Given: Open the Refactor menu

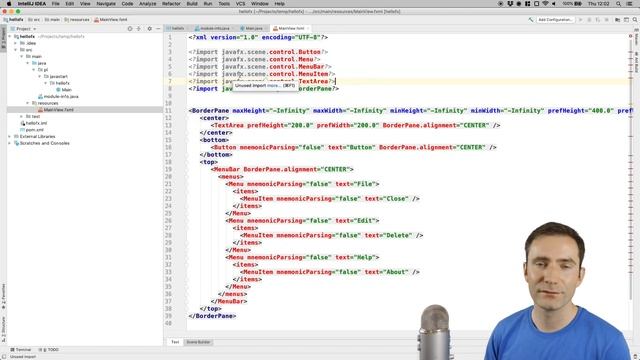Looking at the screenshot, I should coord(171,4).
